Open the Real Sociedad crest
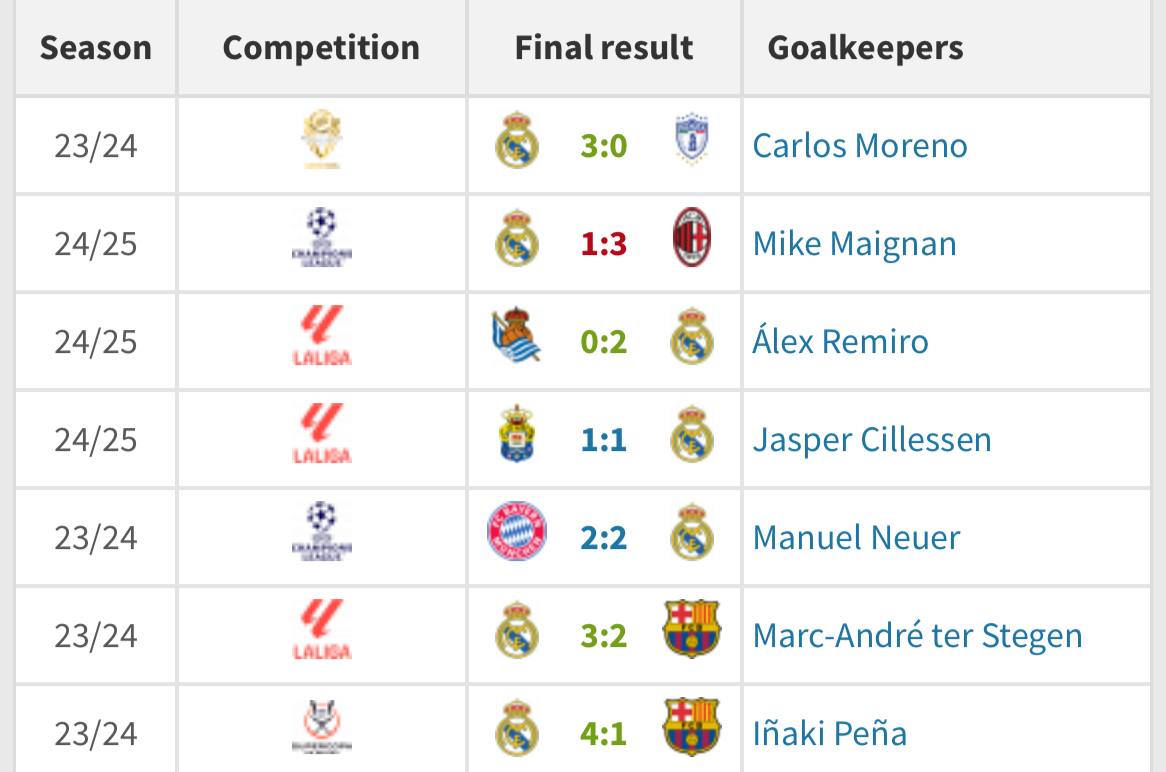 point(516,335)
